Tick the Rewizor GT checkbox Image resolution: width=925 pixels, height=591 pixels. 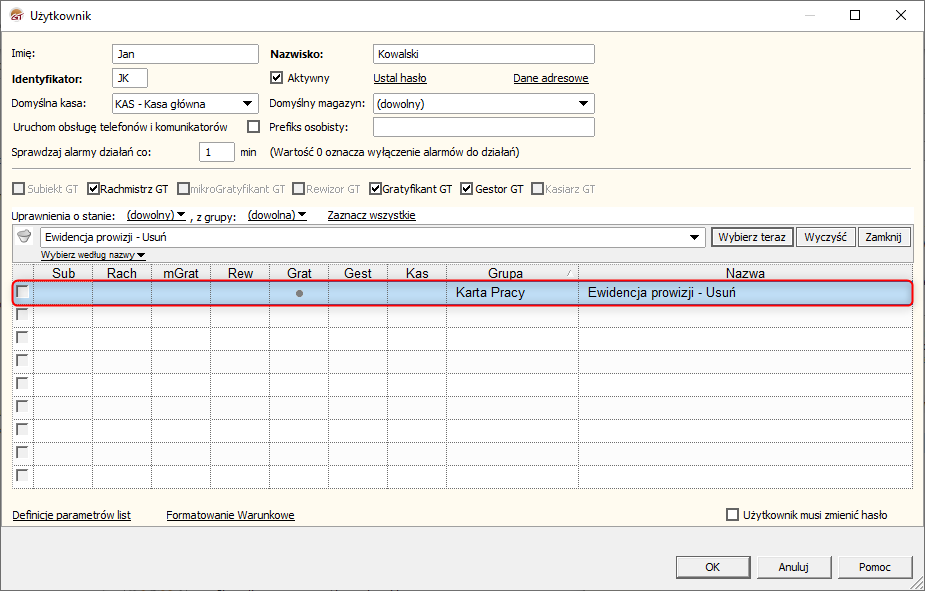click(x=299, y=189)
